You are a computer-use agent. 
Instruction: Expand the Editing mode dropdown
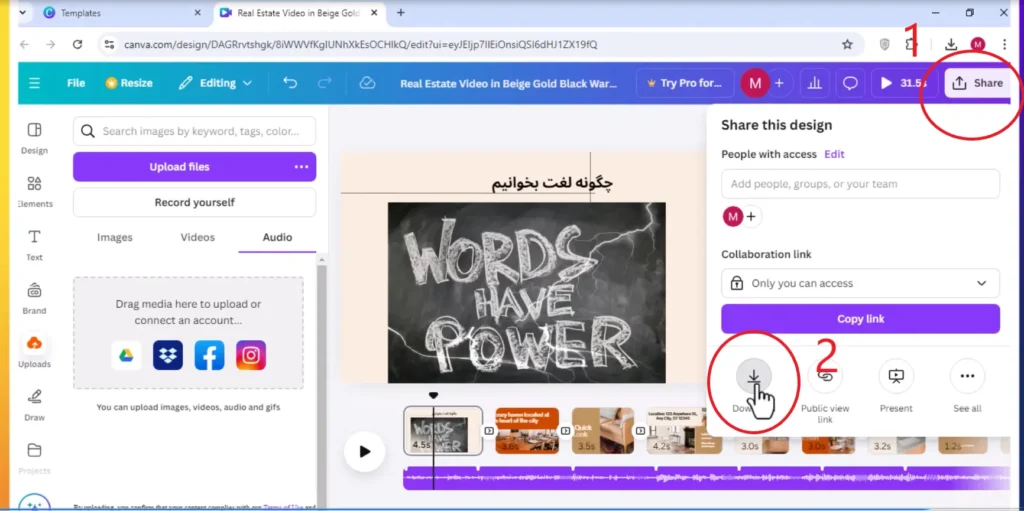tap(216, 83)
